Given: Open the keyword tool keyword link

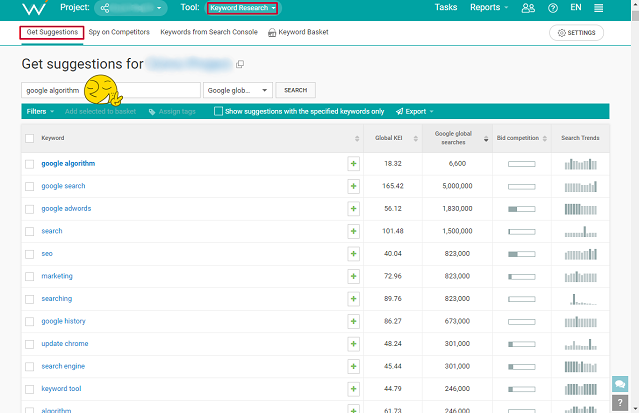Looking at the screenshot, I should tap(61, 389).
